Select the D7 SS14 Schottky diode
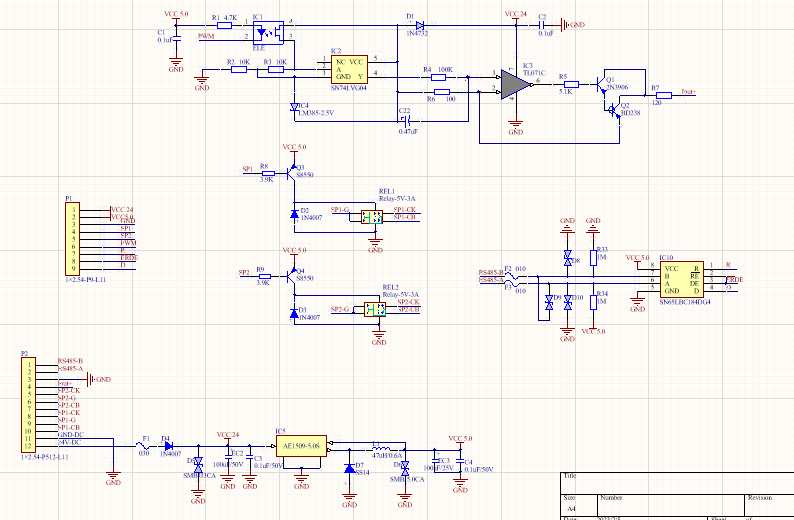This screenshot has width=794, height=520. [349, 468]
